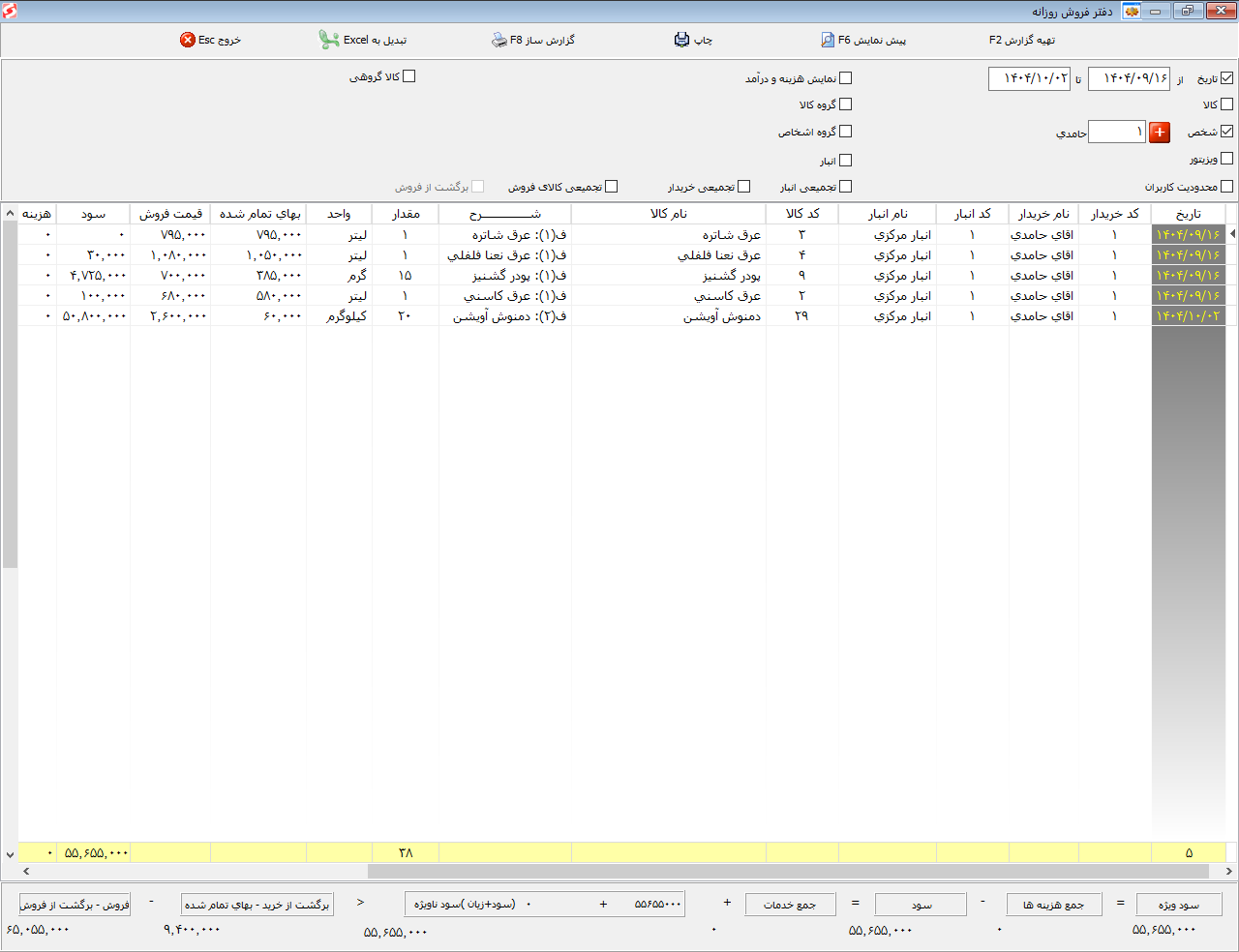This screenshot has width=1239, height=952.
Task: Click the جمع هزینه ها button
Action: click(x=1054, y=905)
